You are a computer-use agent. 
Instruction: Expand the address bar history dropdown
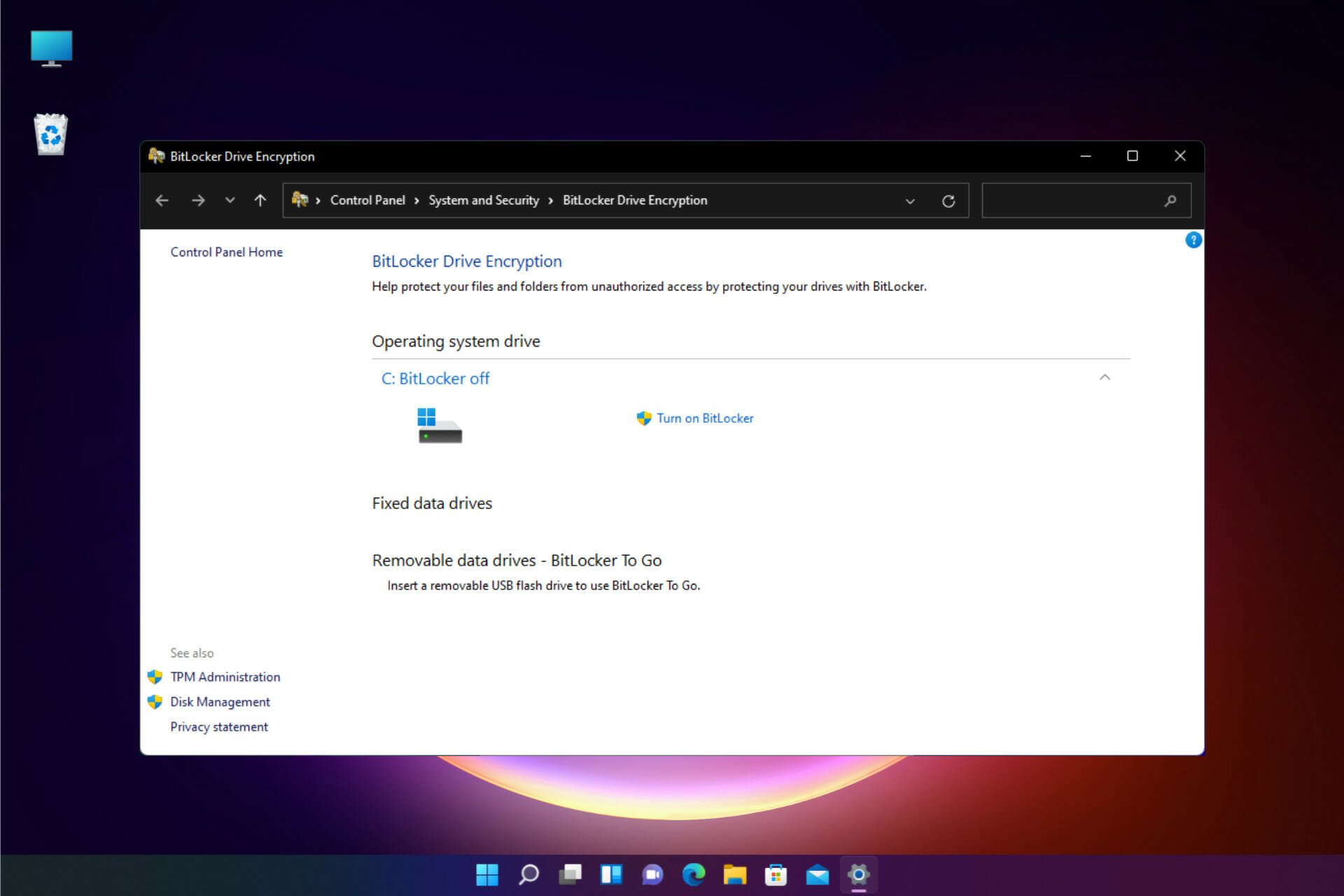click(910, 202)
